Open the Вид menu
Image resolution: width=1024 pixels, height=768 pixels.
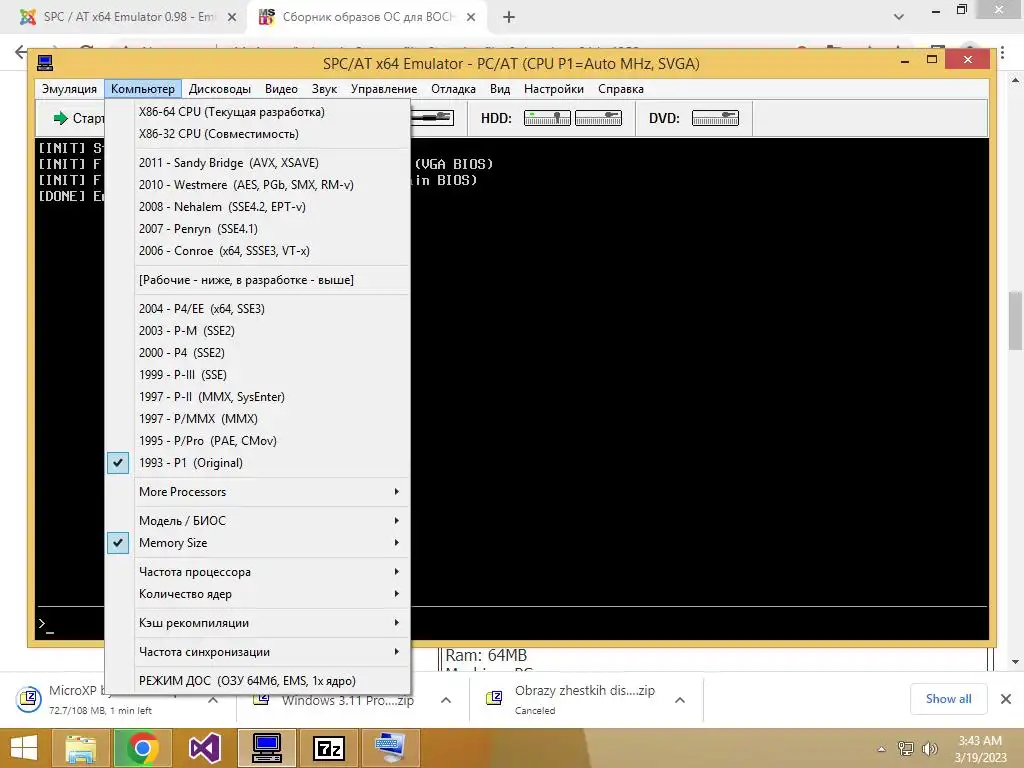pos(500,89)
